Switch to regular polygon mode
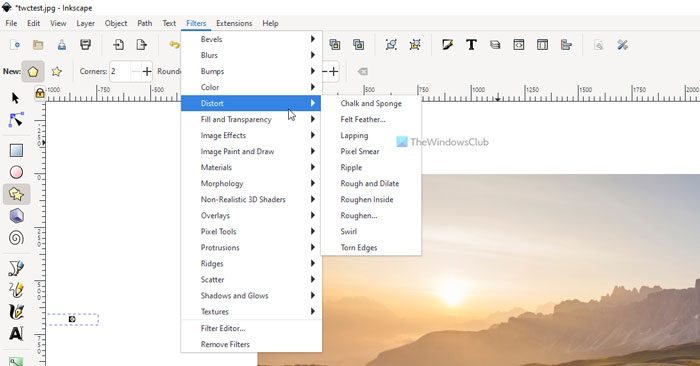The height and width of the screenshot is (366, 700). 33,71
